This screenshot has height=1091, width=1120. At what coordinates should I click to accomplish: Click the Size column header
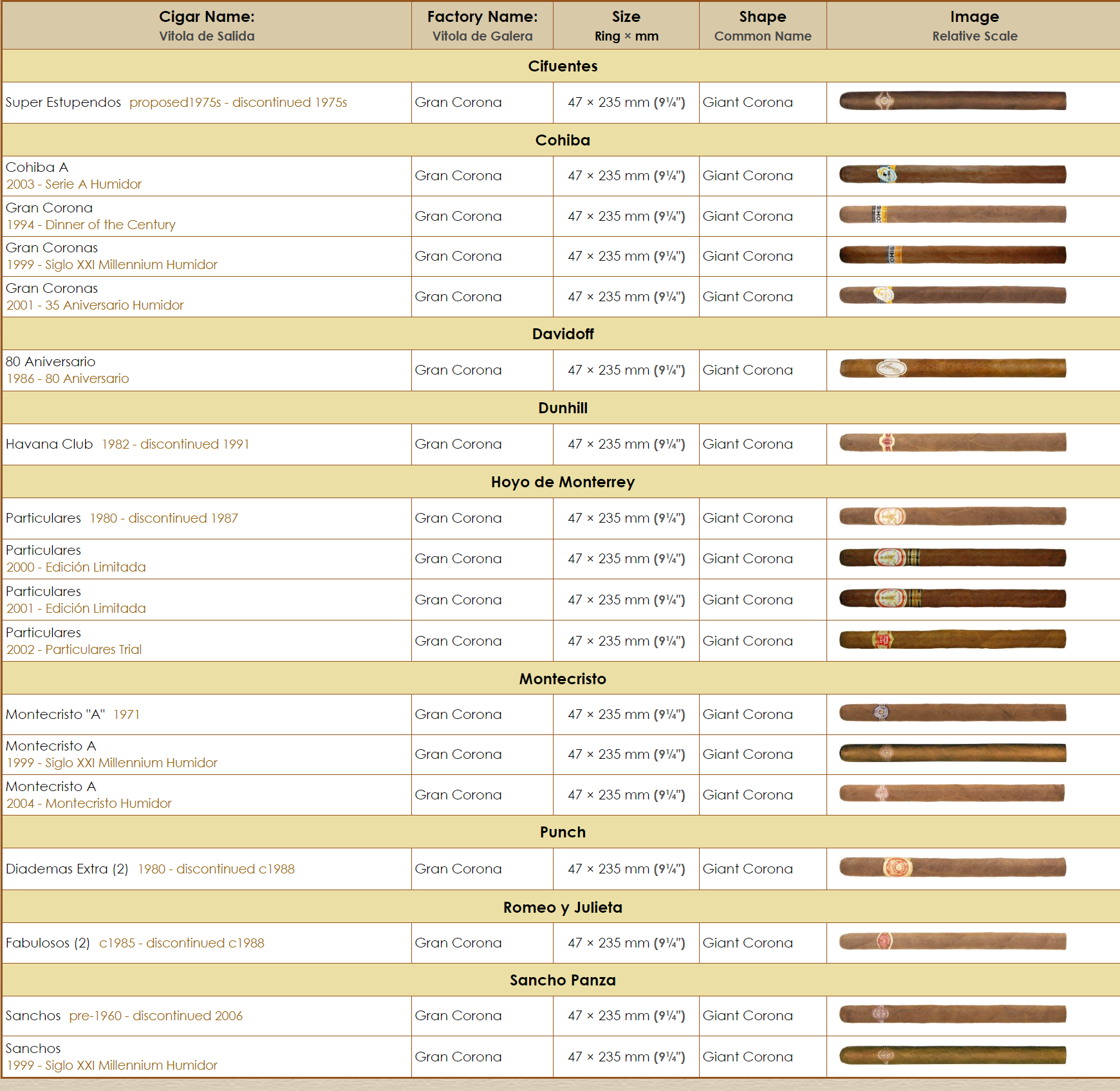coord(626,26)
